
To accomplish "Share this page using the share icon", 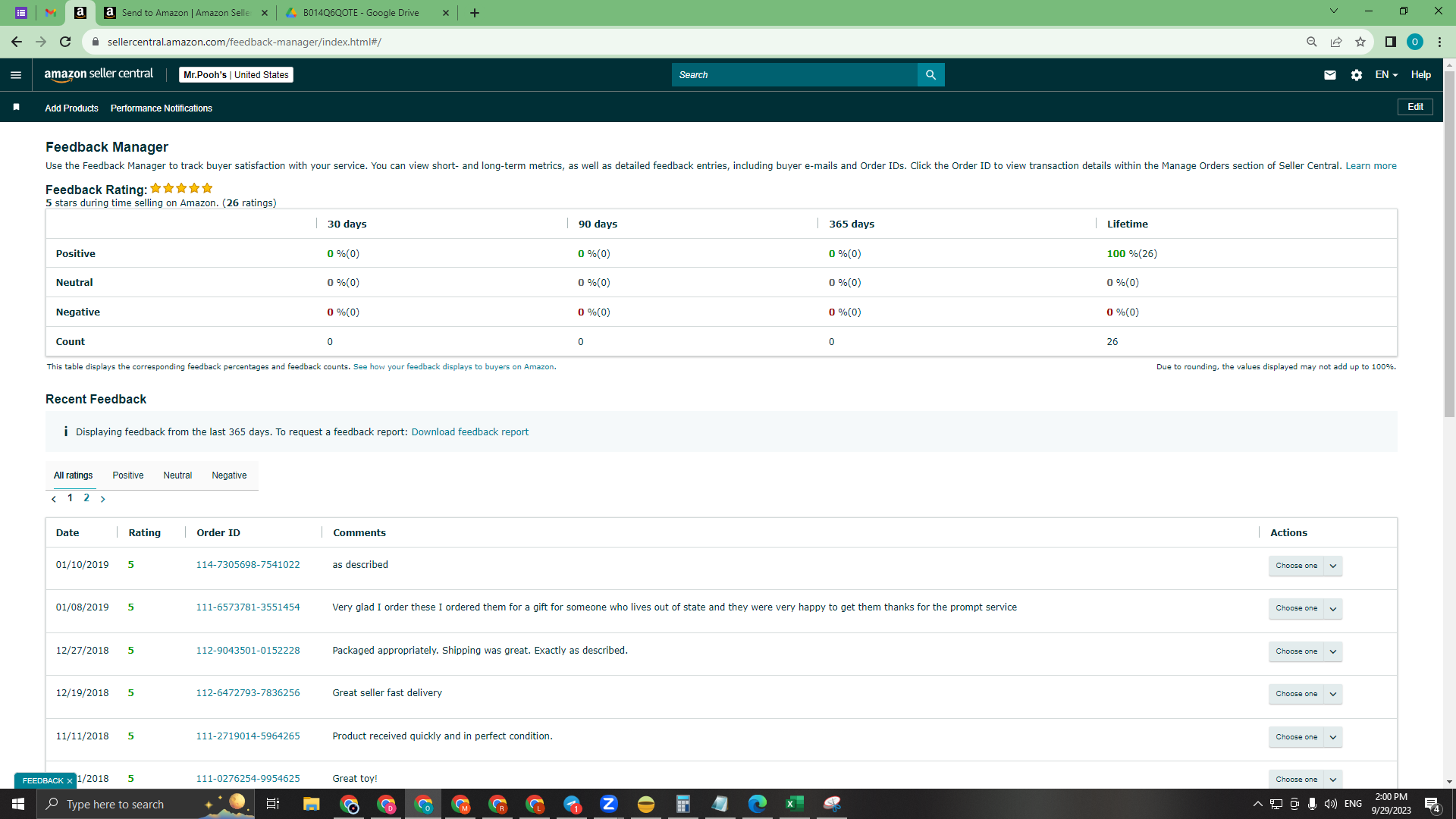I will [1336, 42].
